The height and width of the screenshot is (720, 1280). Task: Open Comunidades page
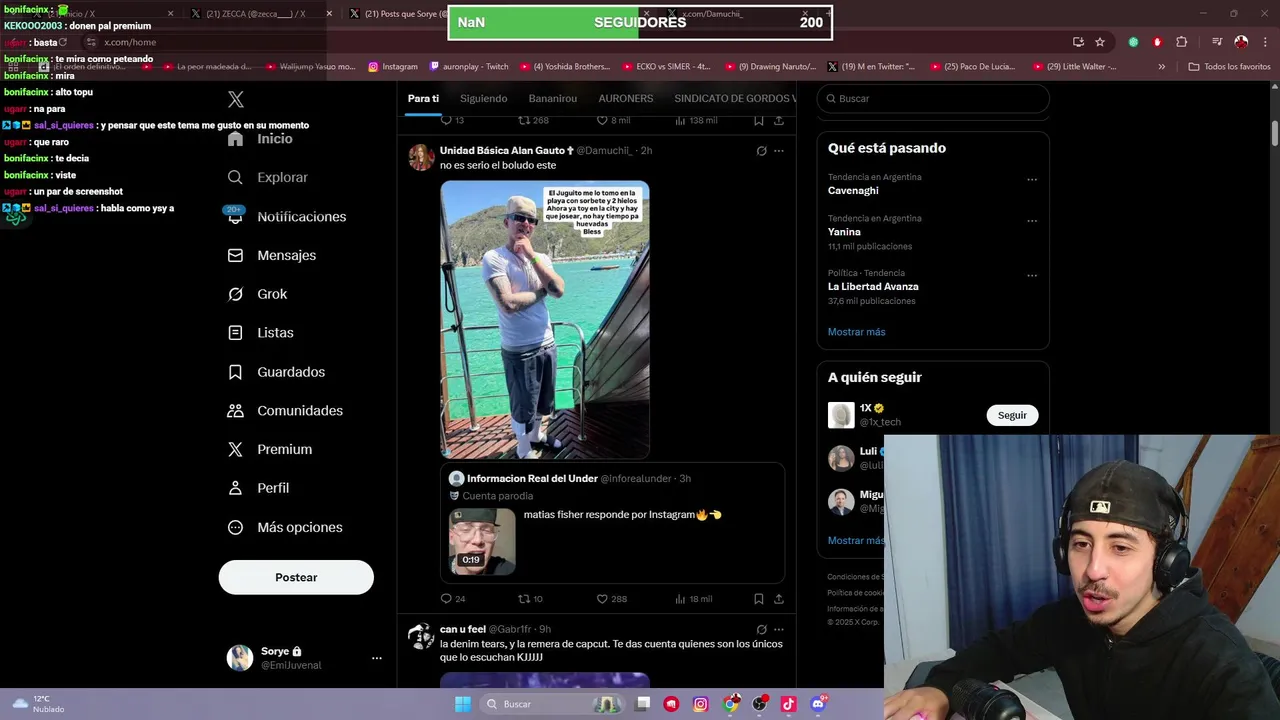[285, 410]
